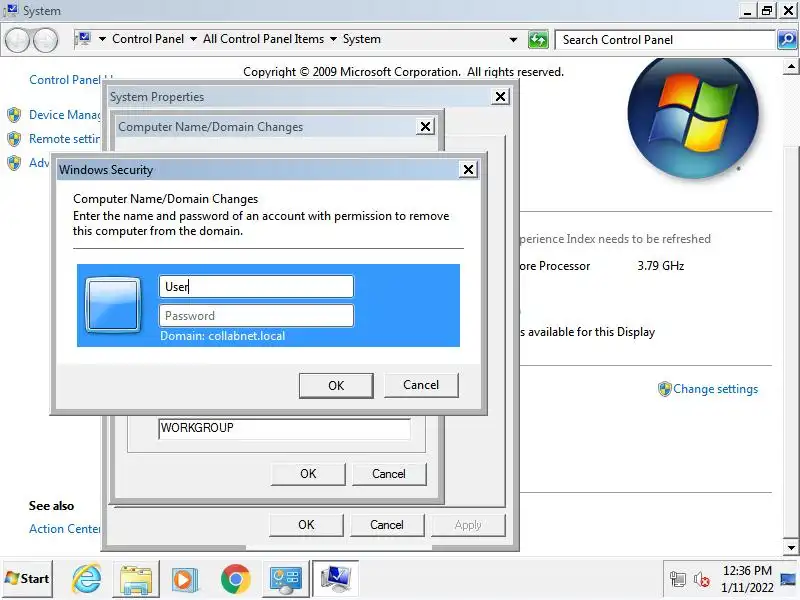Click OK in System Properties dialog

coord(306,525)
